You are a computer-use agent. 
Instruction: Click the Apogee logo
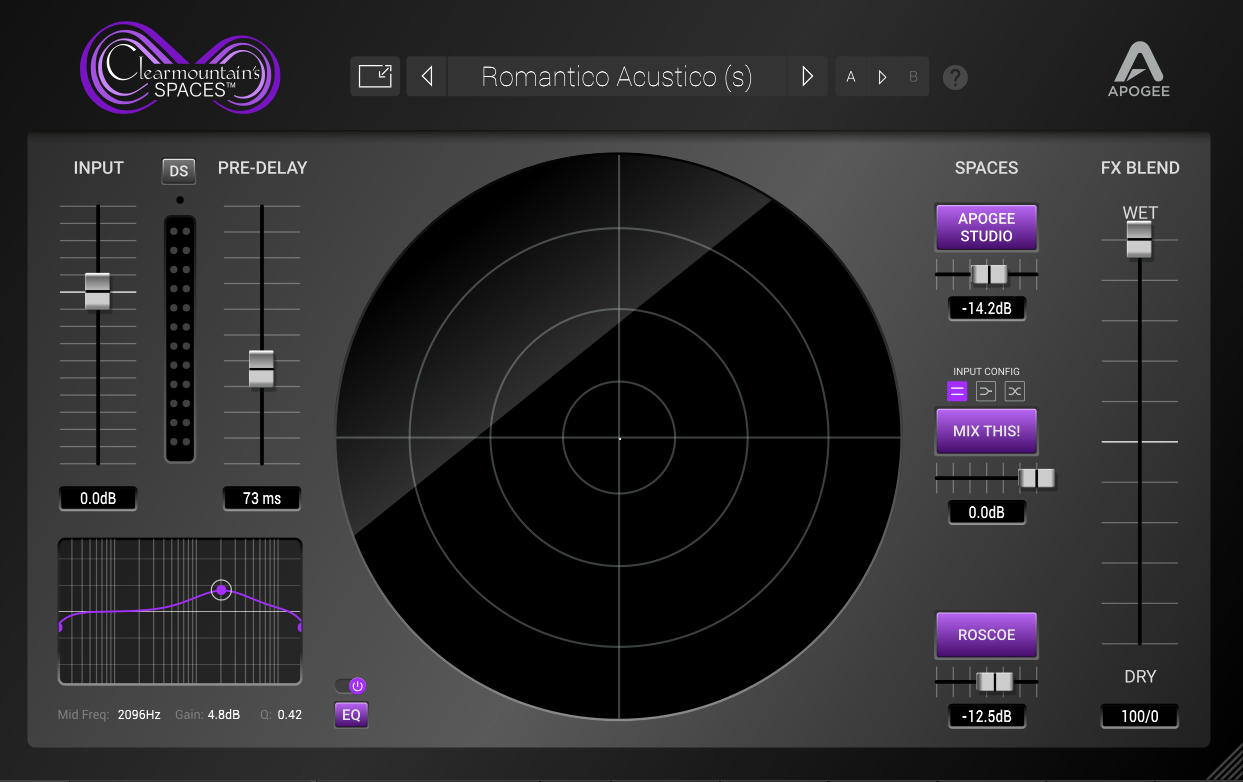[x=1138, y=69]
